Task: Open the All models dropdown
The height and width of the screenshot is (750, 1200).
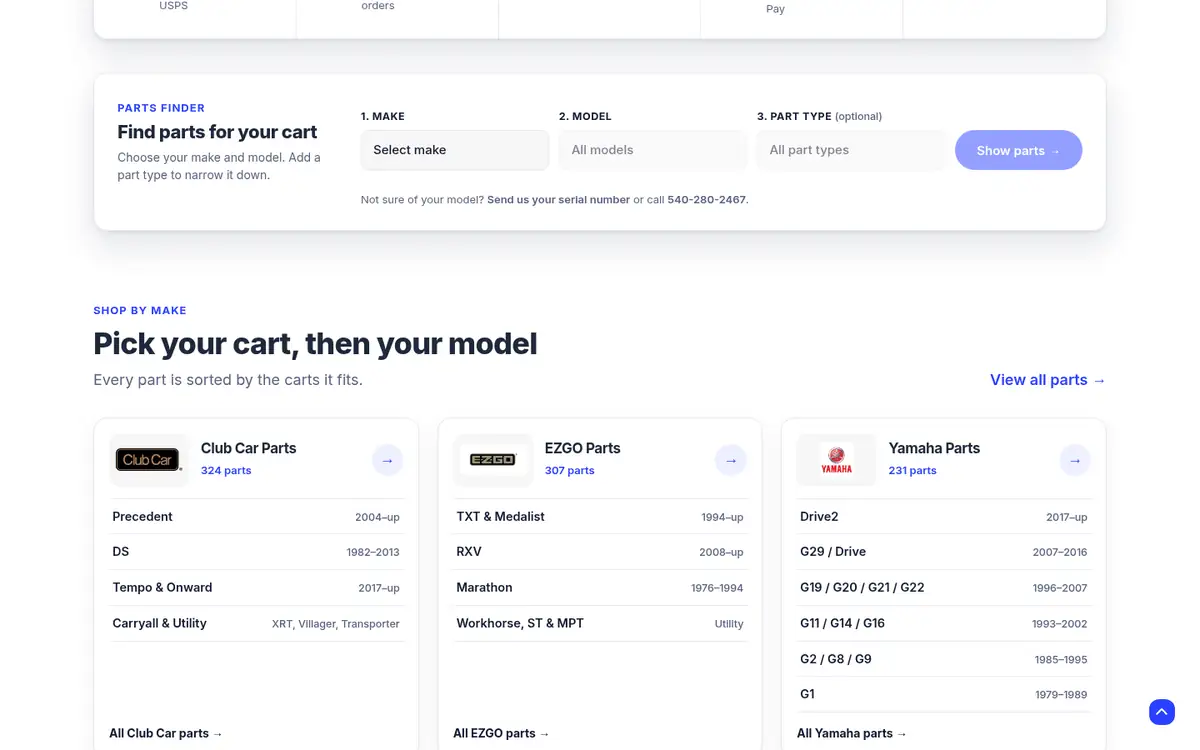Action: [x=653, y=150]
